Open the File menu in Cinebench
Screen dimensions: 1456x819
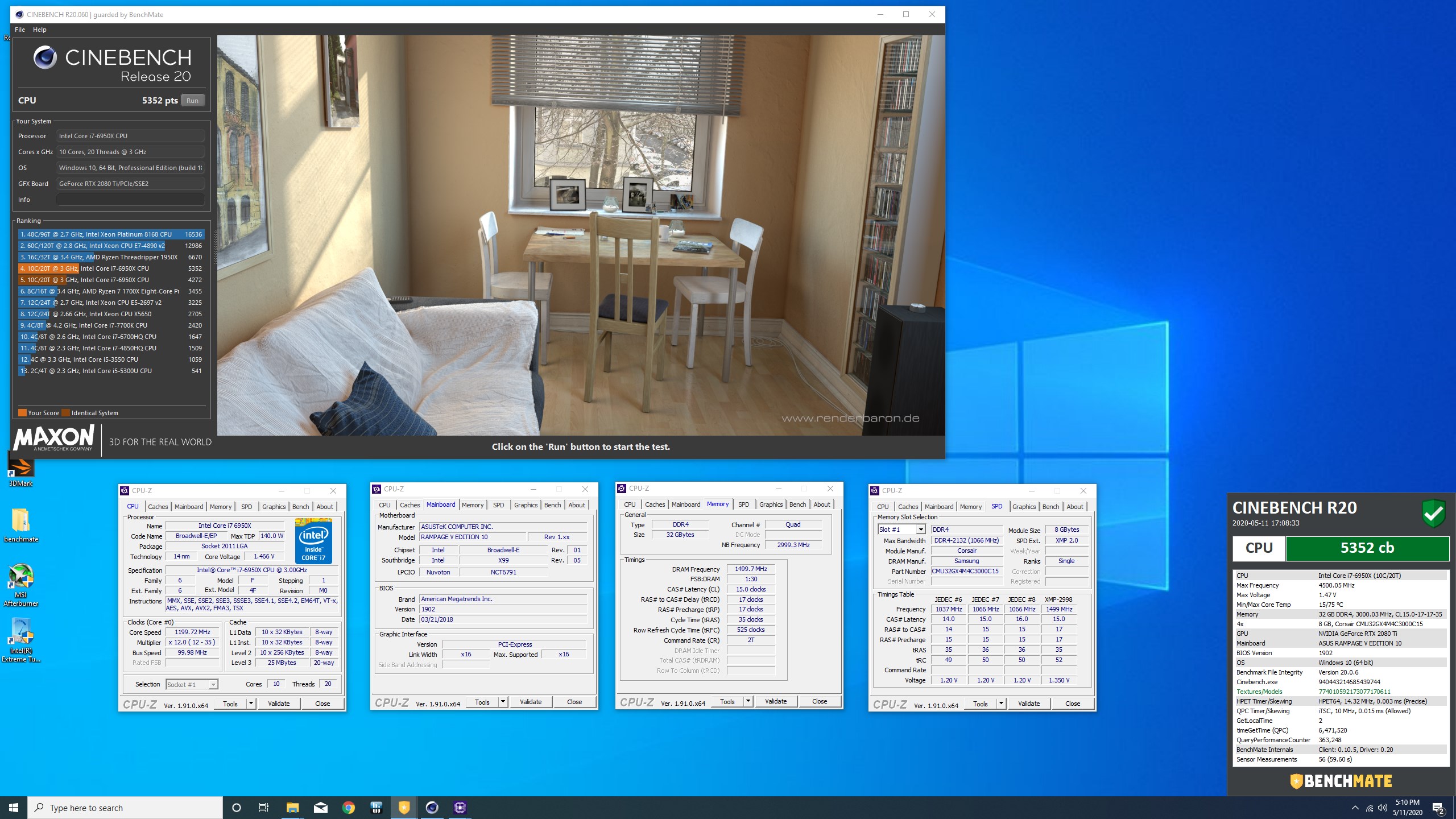pos(20,30)
